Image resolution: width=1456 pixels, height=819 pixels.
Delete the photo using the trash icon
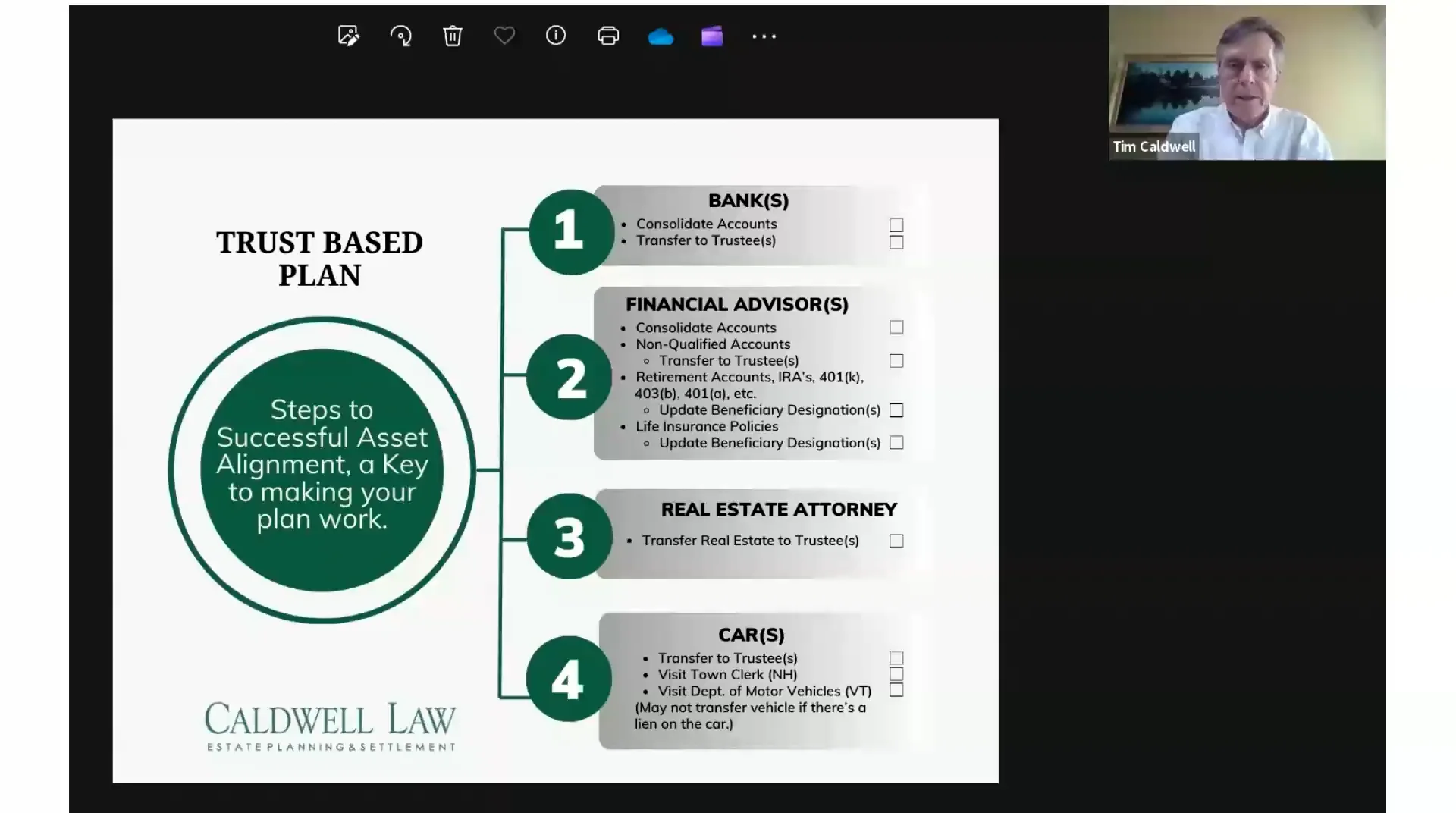pos(453,36)
